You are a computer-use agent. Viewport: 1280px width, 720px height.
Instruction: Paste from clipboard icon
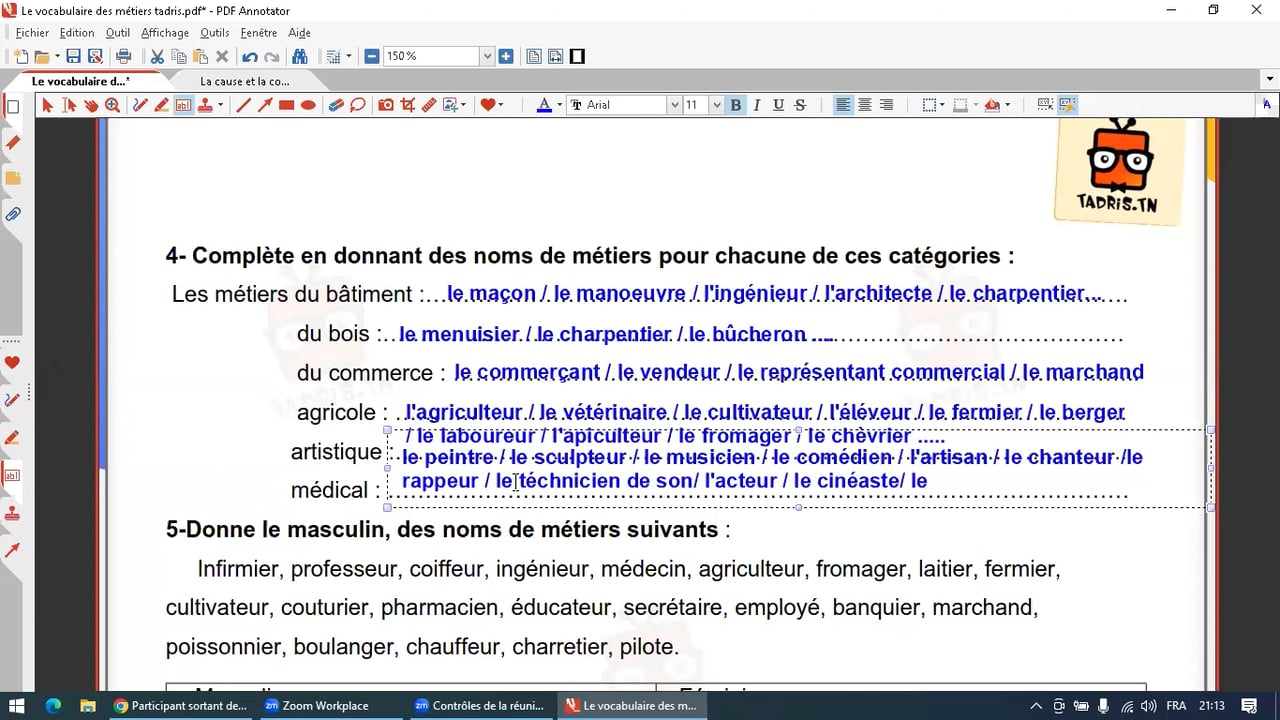pos(200,57)
